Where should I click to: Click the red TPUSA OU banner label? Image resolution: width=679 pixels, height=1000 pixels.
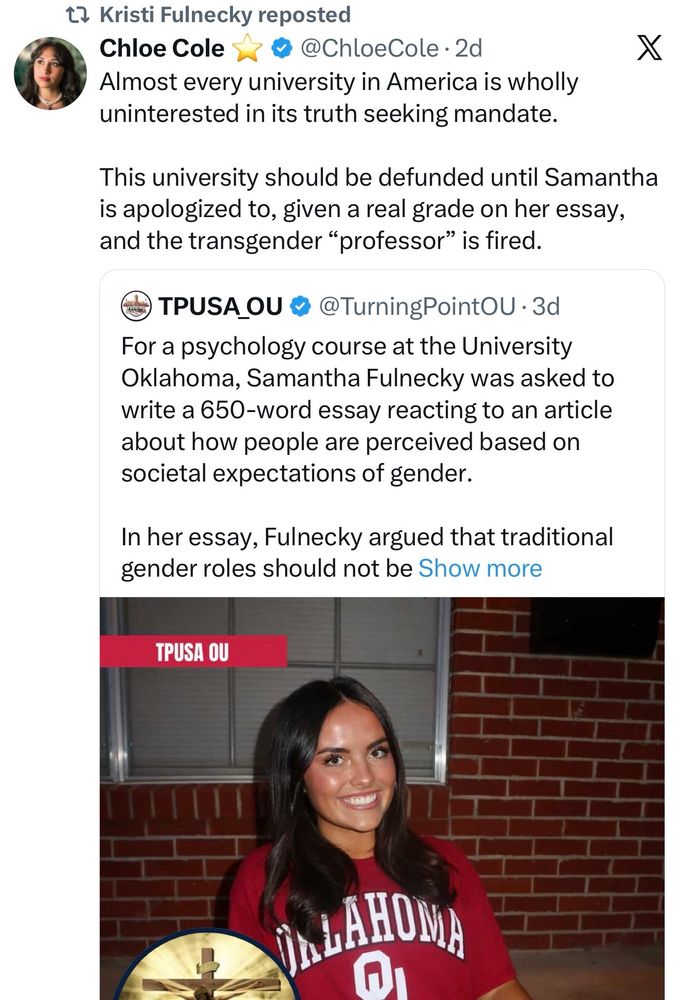point(193,652)
